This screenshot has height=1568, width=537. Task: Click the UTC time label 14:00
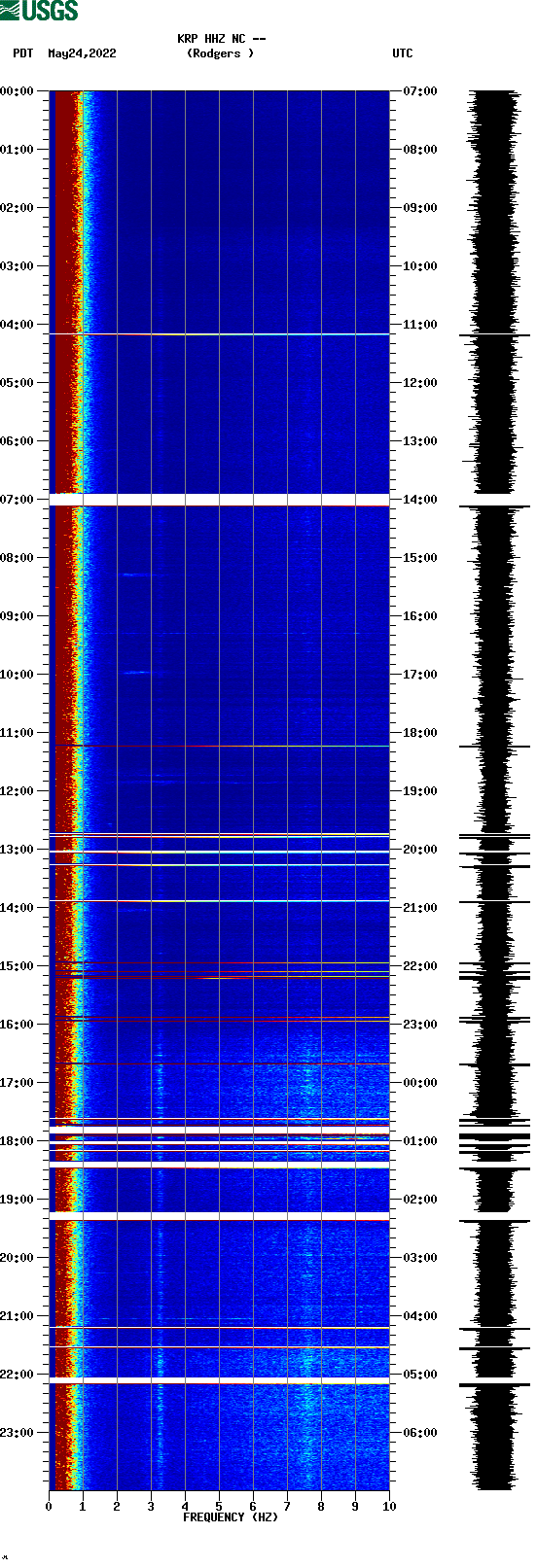[420, 500]
